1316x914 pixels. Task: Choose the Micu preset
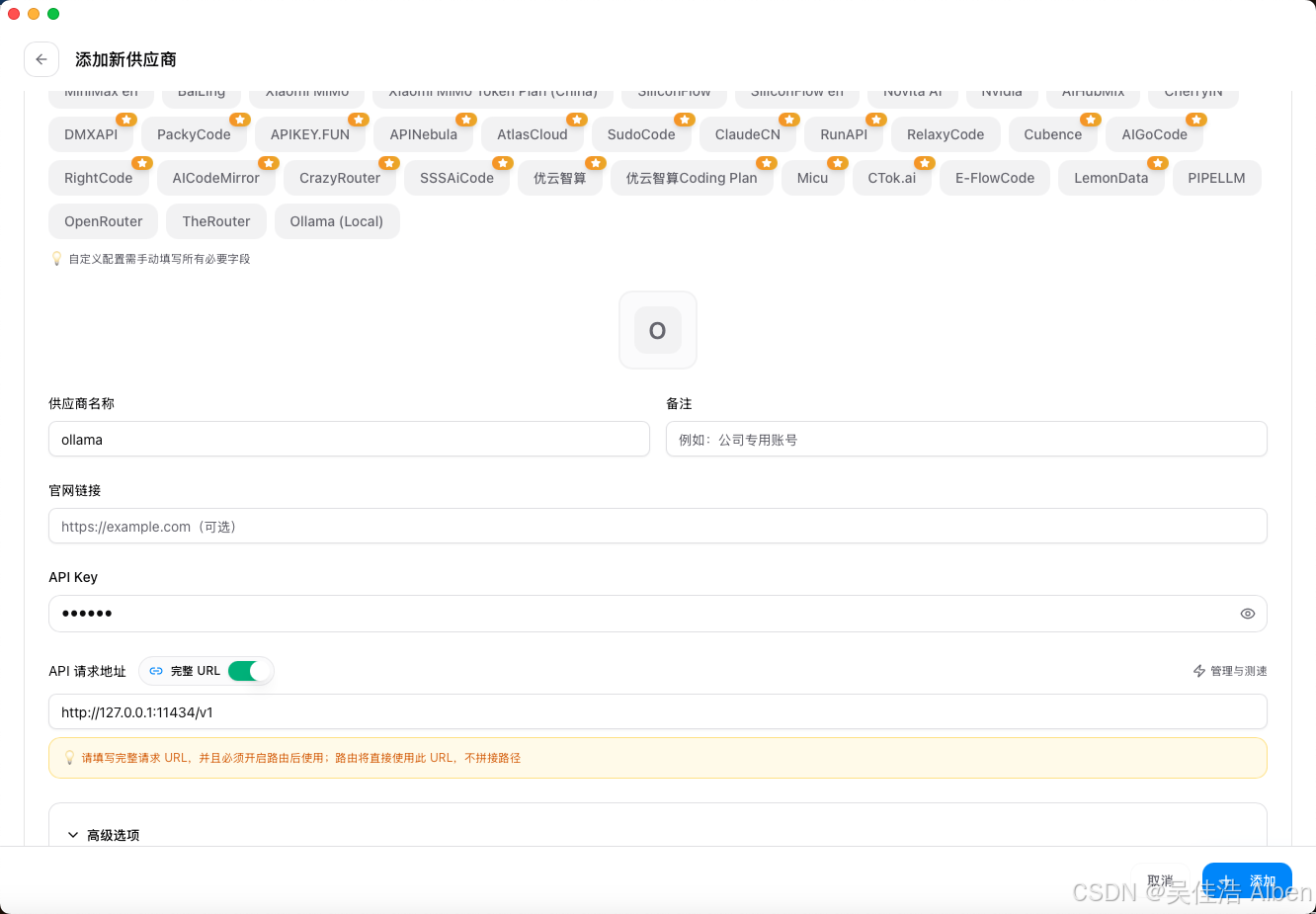tap(813, 178)
